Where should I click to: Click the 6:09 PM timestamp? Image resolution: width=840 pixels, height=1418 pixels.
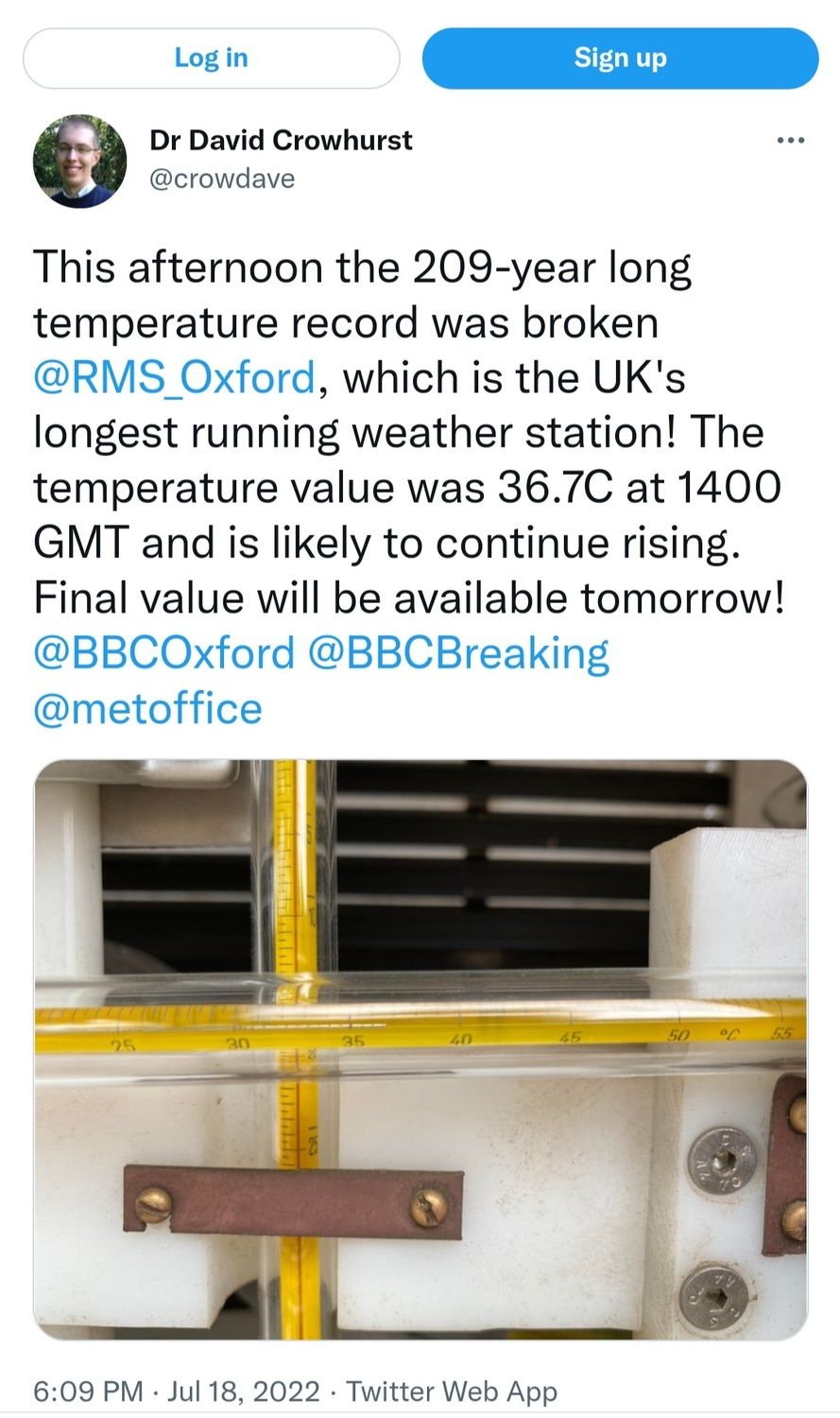[88, 1392]
